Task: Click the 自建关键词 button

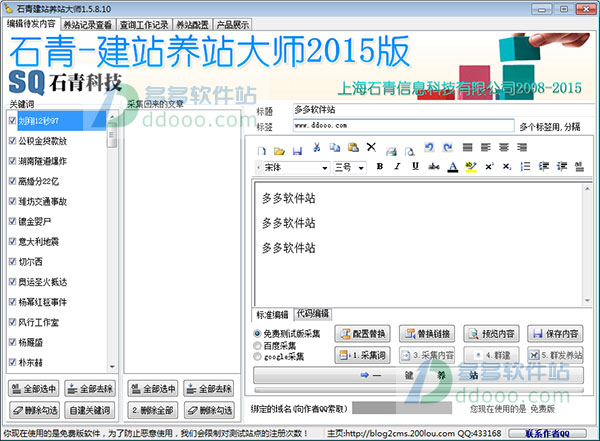Action: click(88, 410)
